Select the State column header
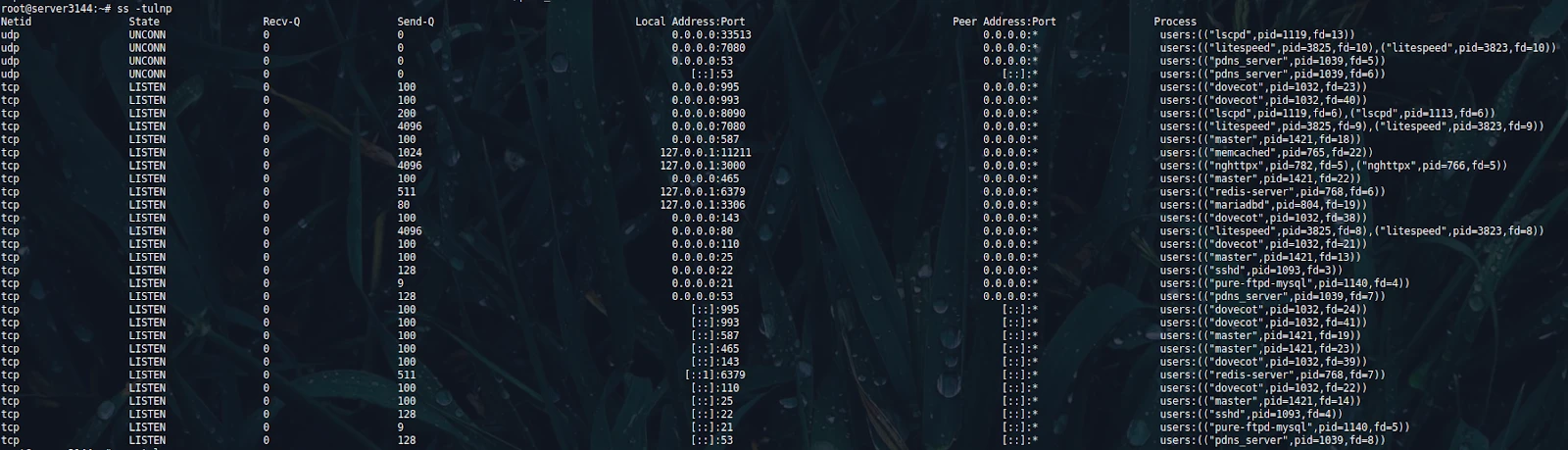 pyautogui.click(x=144, y=22)
